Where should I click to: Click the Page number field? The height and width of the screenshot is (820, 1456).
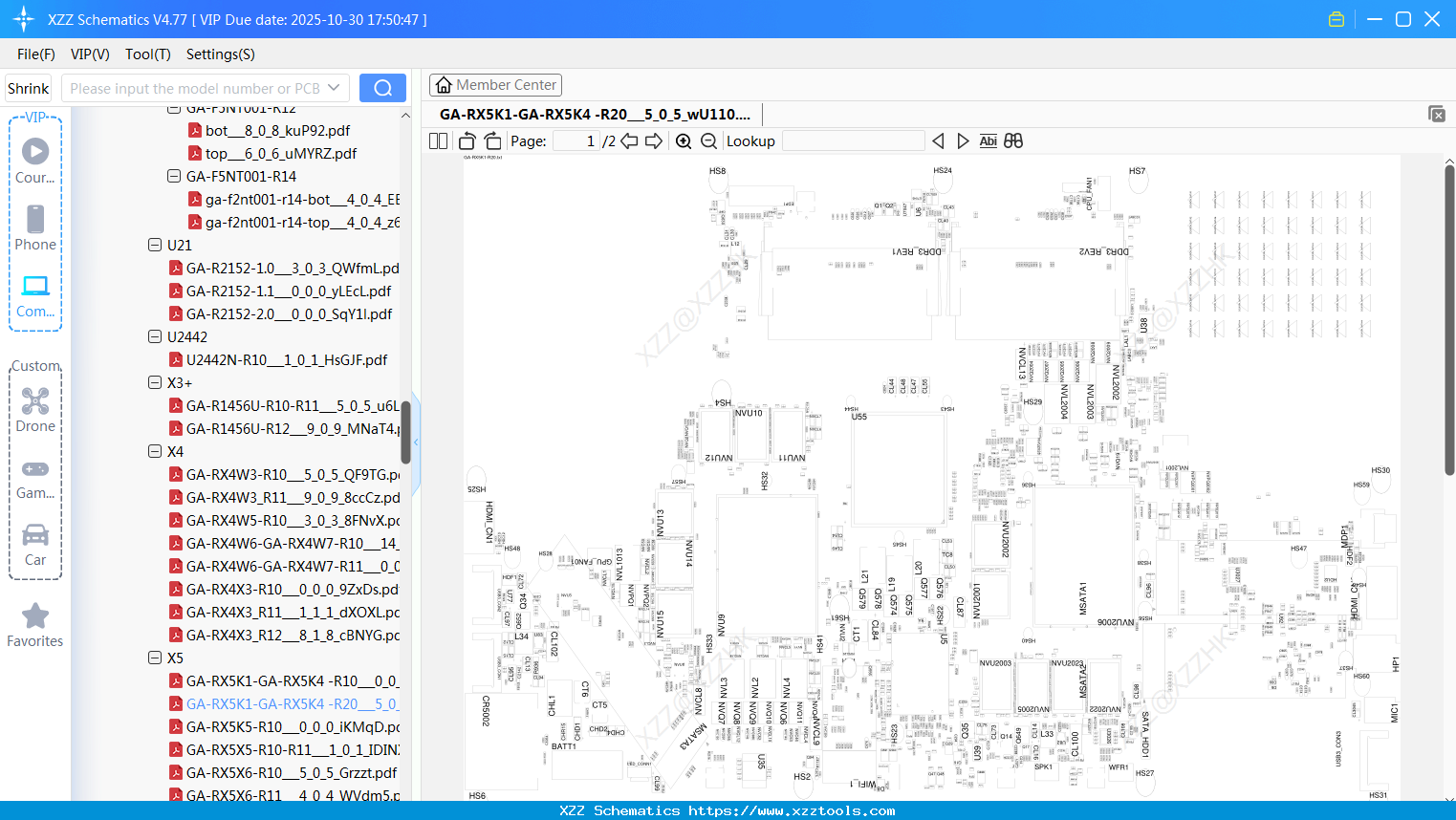pyautogui.click(x=576, y=141)
